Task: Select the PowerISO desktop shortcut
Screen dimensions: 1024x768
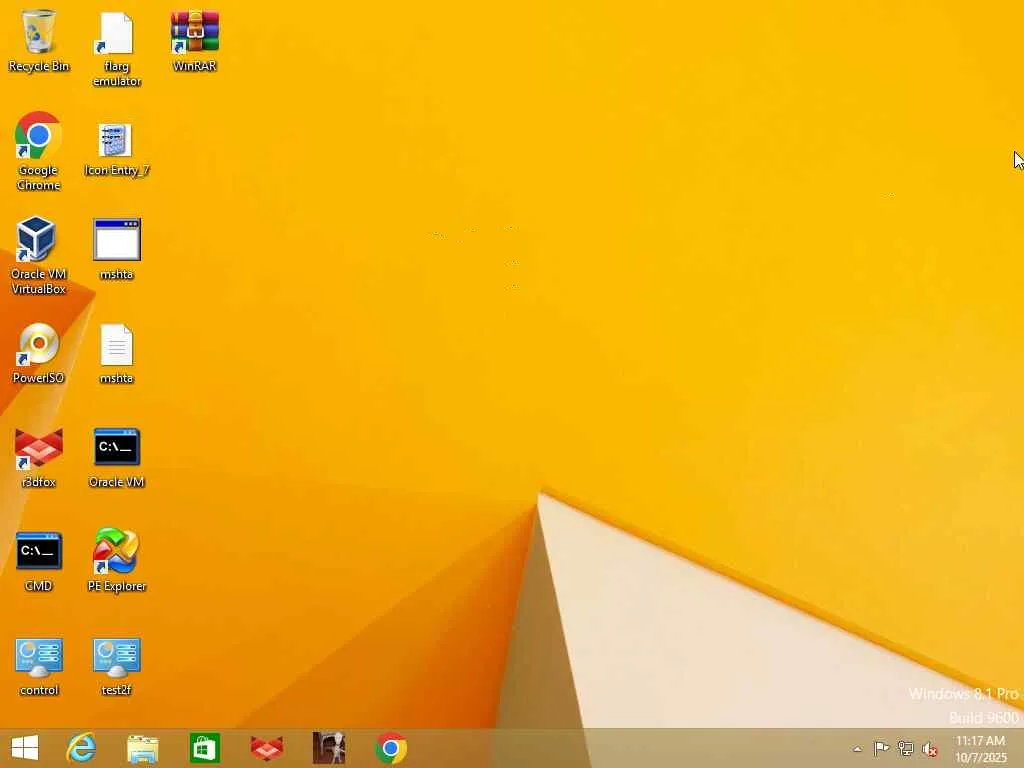Action: tap(39, 353)
